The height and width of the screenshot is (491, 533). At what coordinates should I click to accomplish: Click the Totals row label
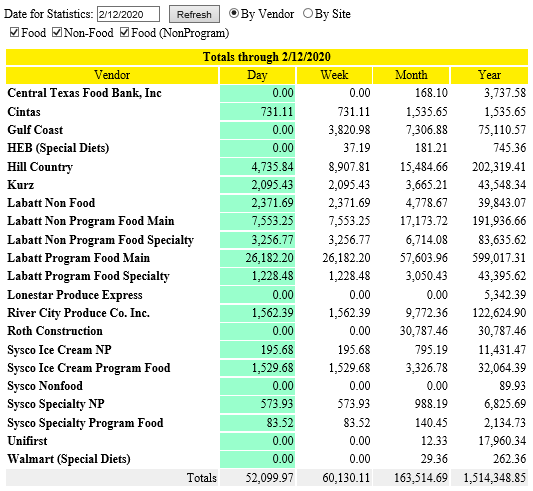tap(202, 478)
